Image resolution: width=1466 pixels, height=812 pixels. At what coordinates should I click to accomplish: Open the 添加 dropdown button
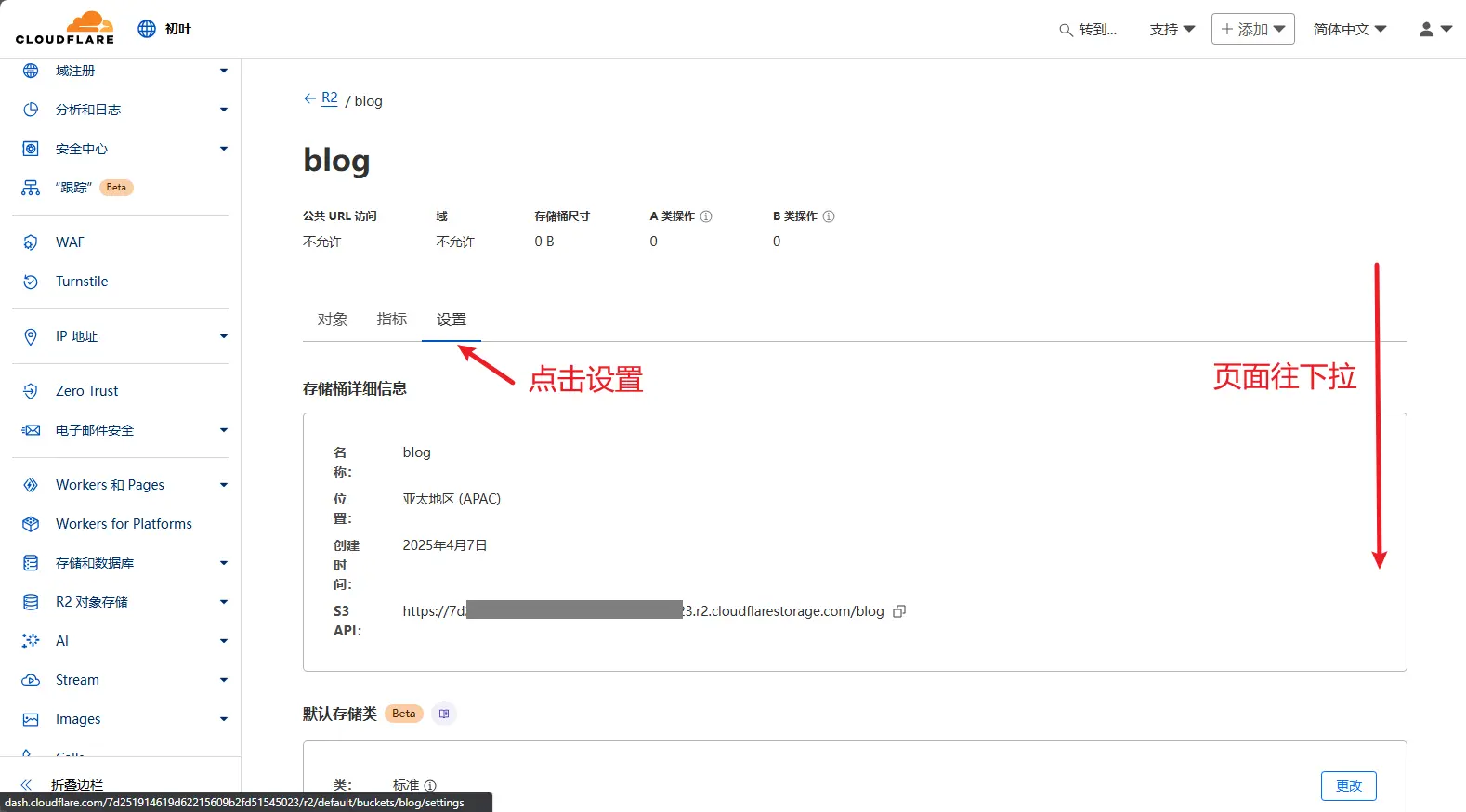(1252, 29)
